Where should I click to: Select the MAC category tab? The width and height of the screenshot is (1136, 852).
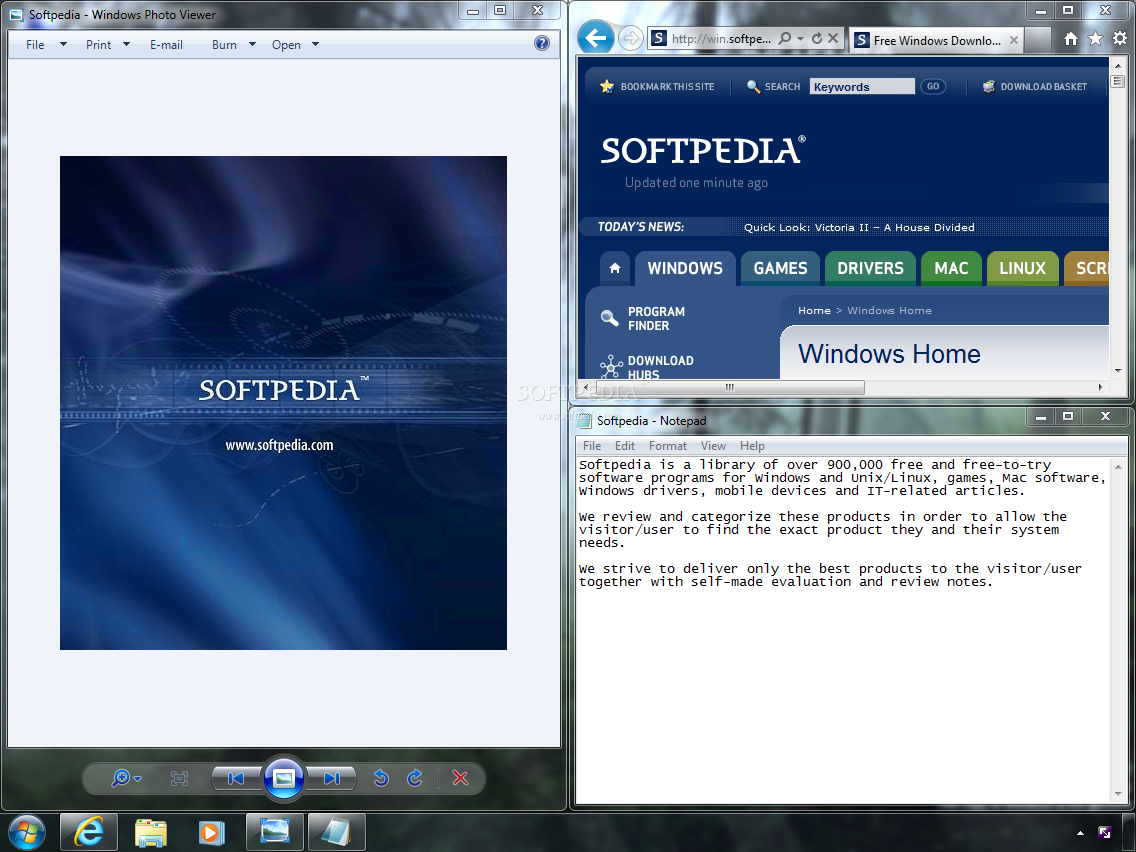(x=951, y=268)
